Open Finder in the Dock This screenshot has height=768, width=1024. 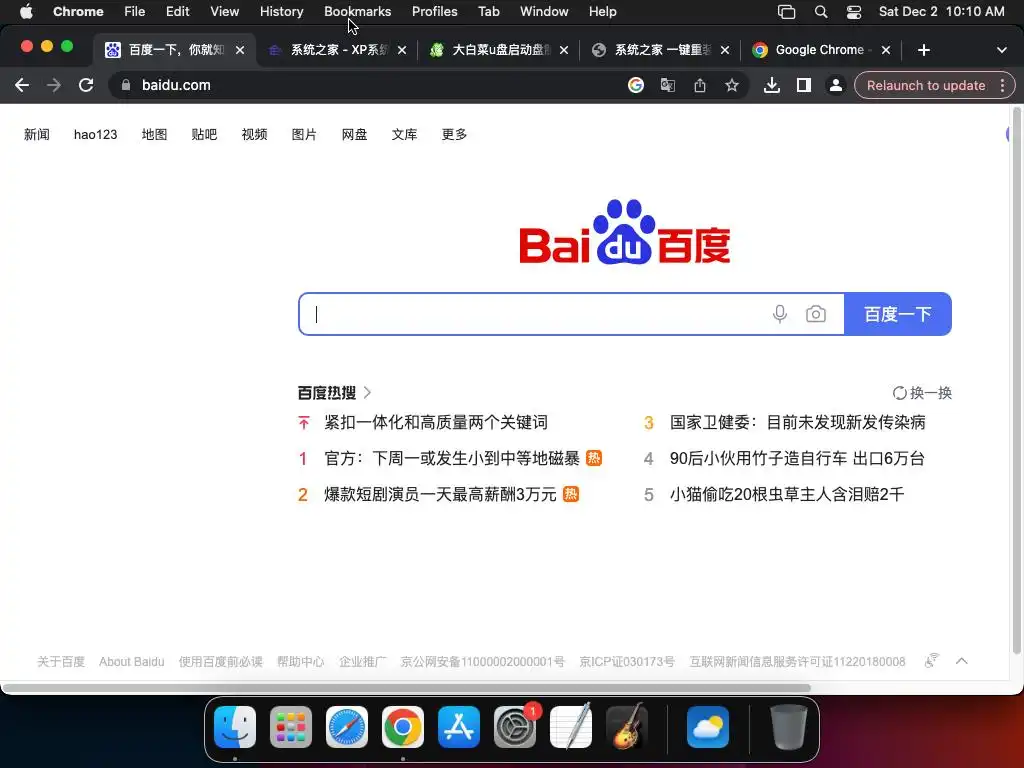pos(235,727)
